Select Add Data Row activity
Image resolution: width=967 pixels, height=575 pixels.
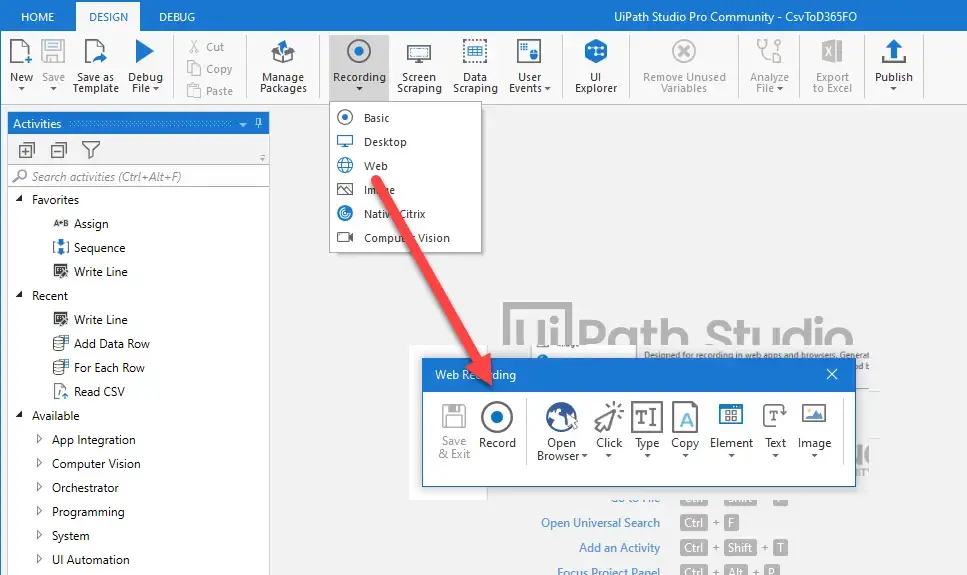click(101, 344)
